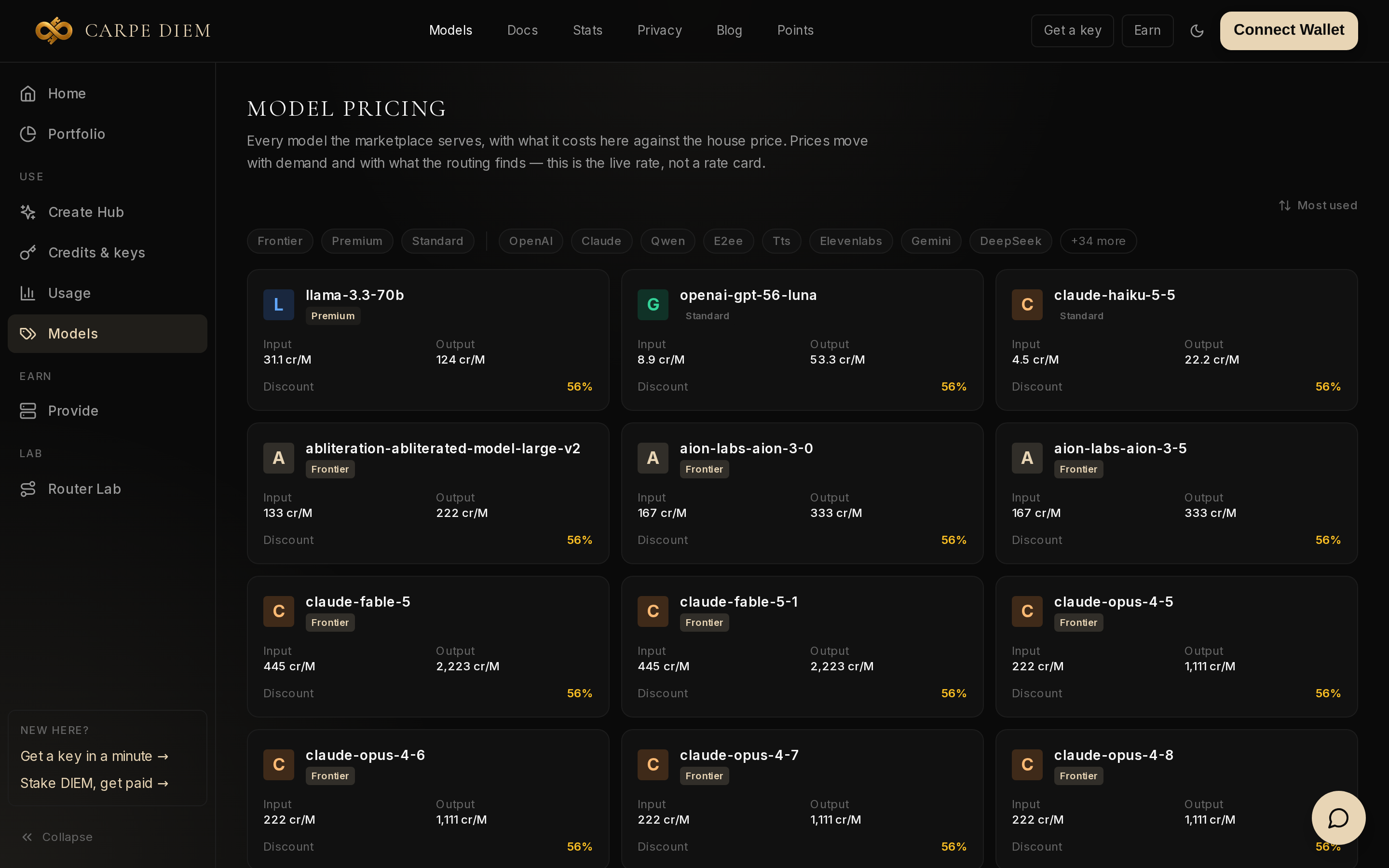1389x868 pixels.
Task: Follow the Stake DIEM, get paid link
Action: click(x=94, y=783)
